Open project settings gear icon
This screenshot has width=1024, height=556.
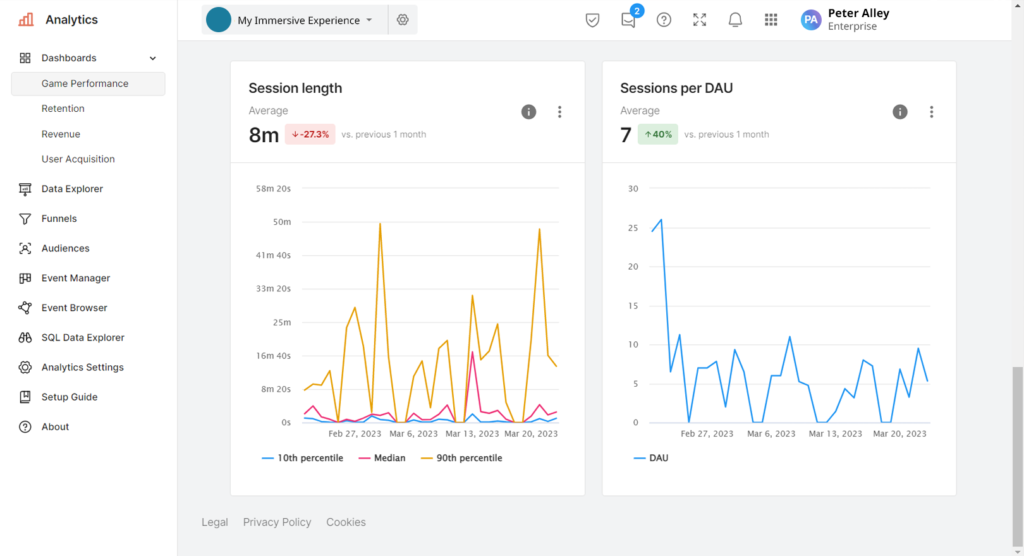pyautogui.click(x=403, y=20)
